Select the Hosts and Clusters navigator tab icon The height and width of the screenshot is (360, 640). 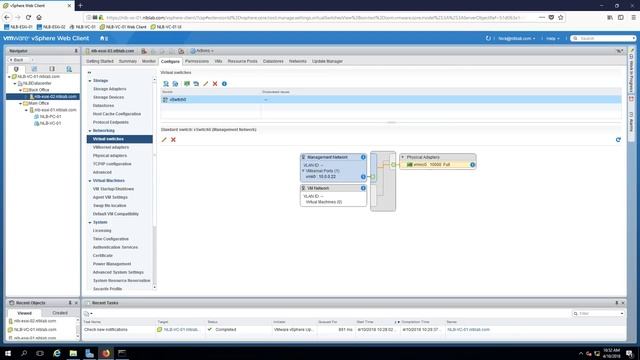point(16,69)
